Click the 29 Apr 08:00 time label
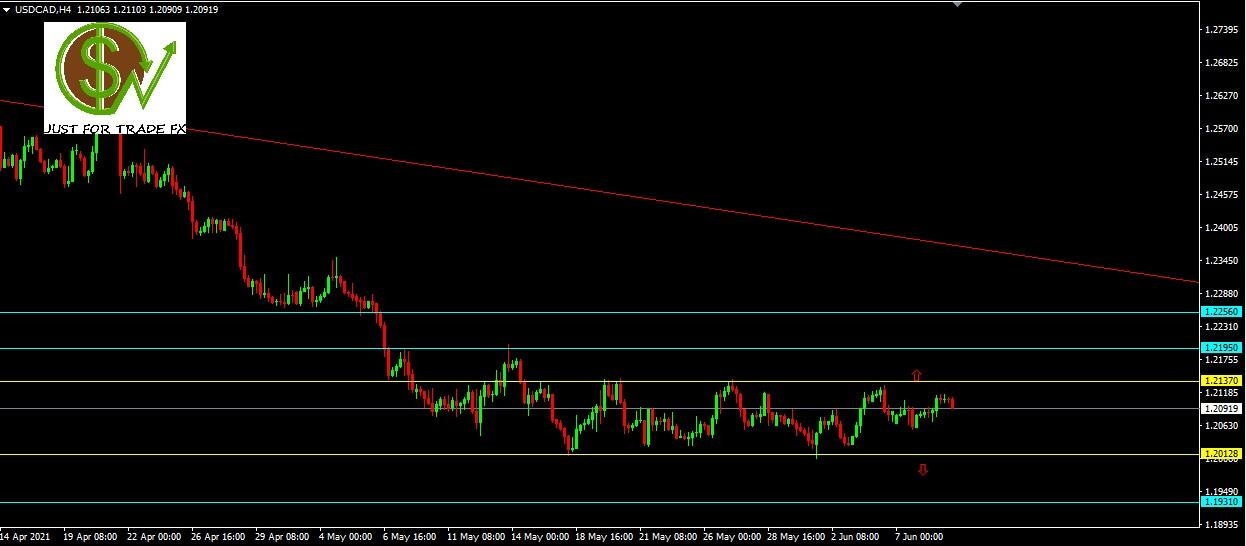Image resolution: width=1246 pixels, height=546 pixels. (x=283, y=537)
